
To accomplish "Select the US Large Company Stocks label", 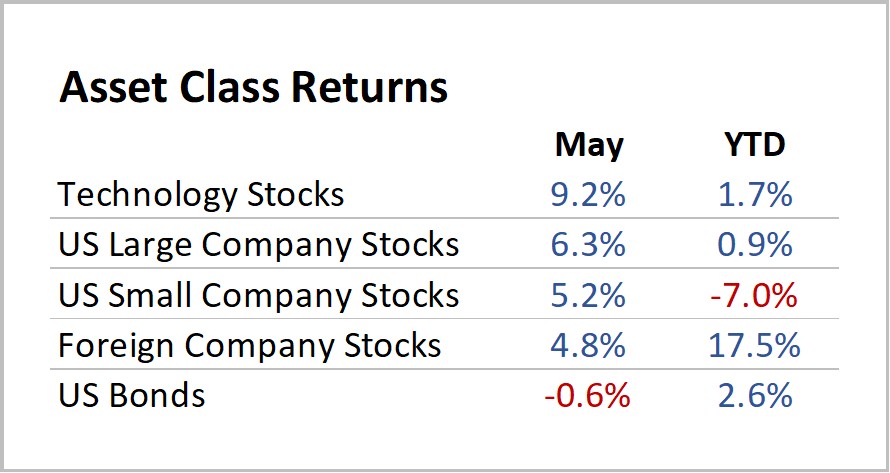I will 259,244.
